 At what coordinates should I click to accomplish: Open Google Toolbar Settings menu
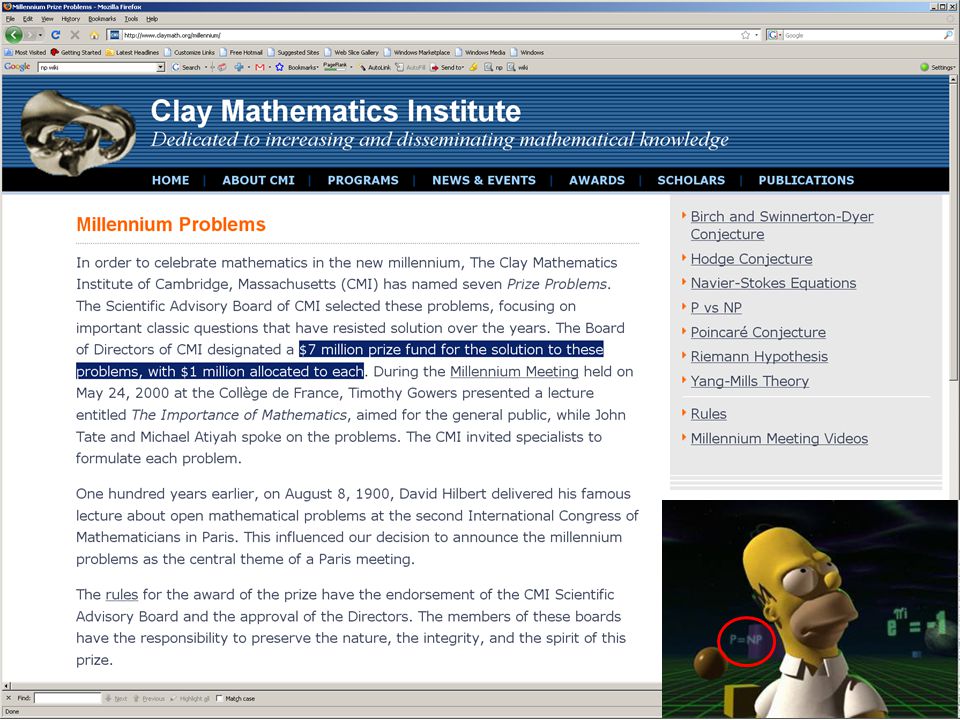tap(937, 67)
